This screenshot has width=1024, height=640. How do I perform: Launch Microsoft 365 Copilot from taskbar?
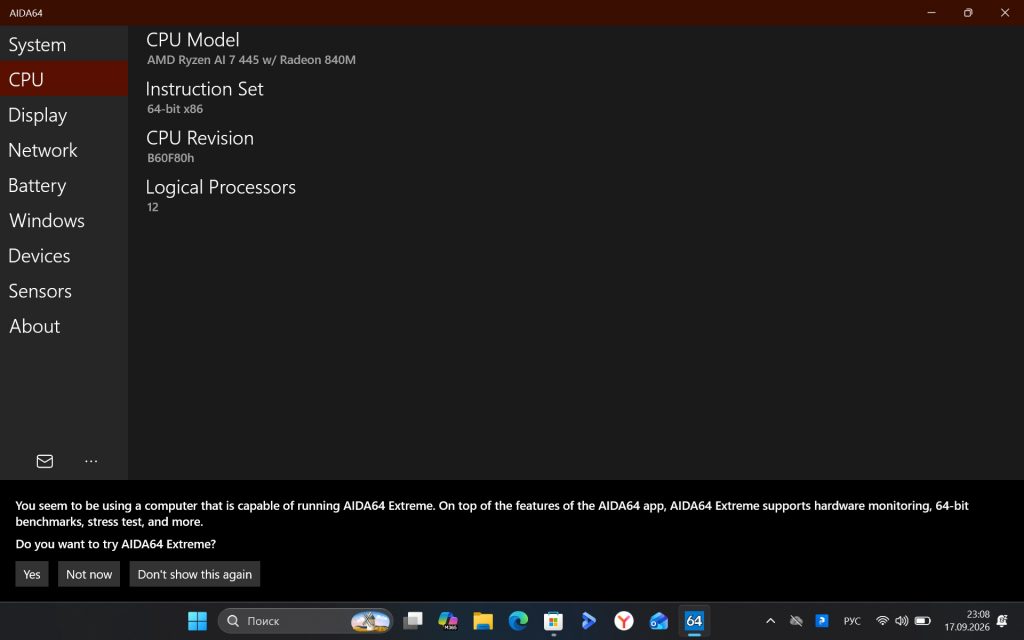[448, 621]
